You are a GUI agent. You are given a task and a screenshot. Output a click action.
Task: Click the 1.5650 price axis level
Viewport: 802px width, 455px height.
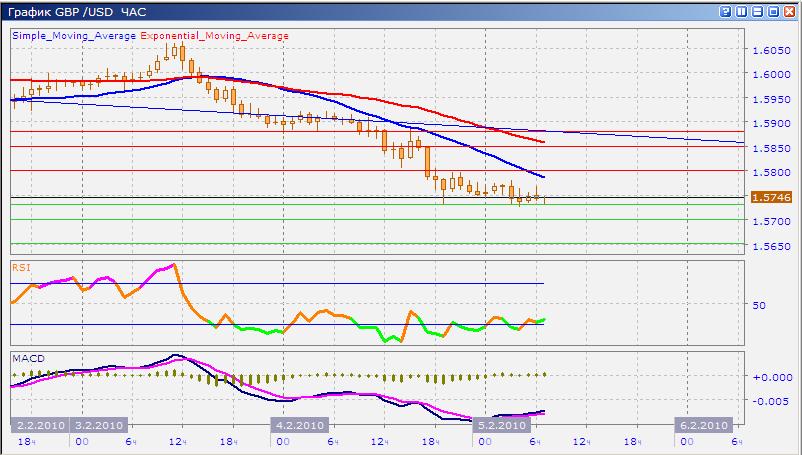771,246
